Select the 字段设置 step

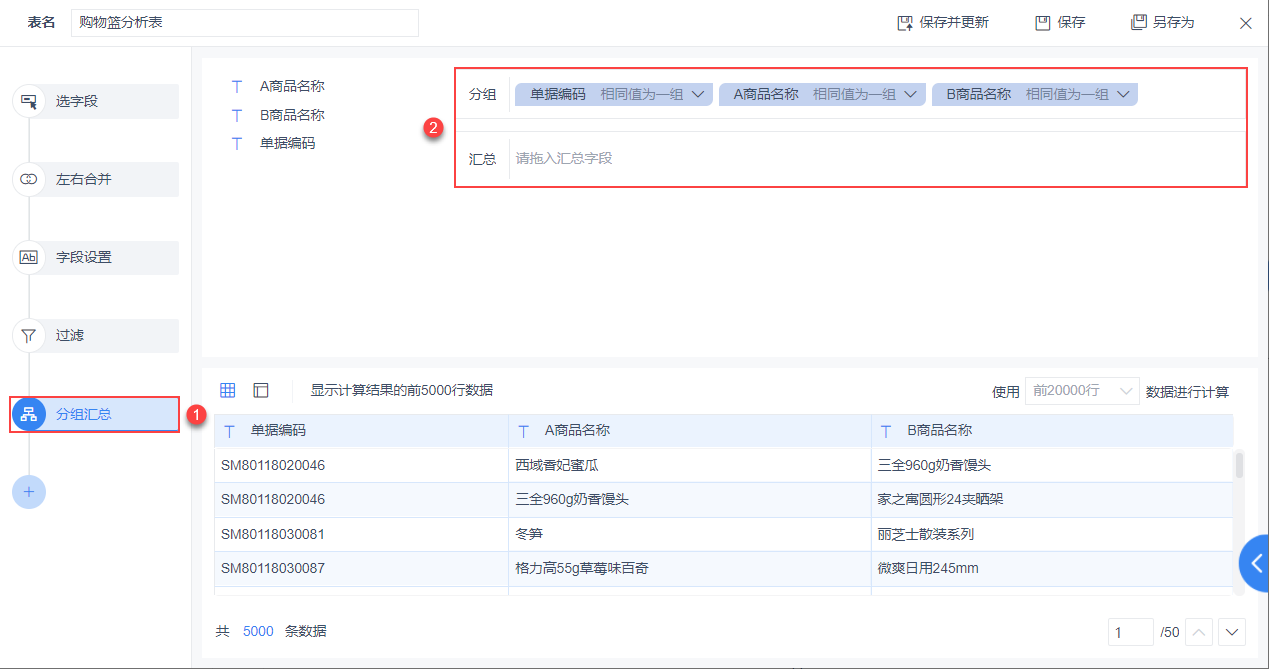(96, 257)
